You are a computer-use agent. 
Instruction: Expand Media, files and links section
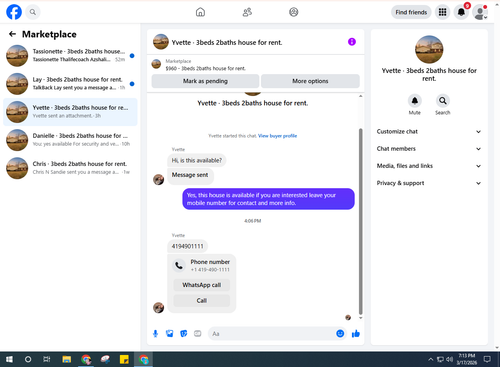pyautogui.click(x=429, y=166)
